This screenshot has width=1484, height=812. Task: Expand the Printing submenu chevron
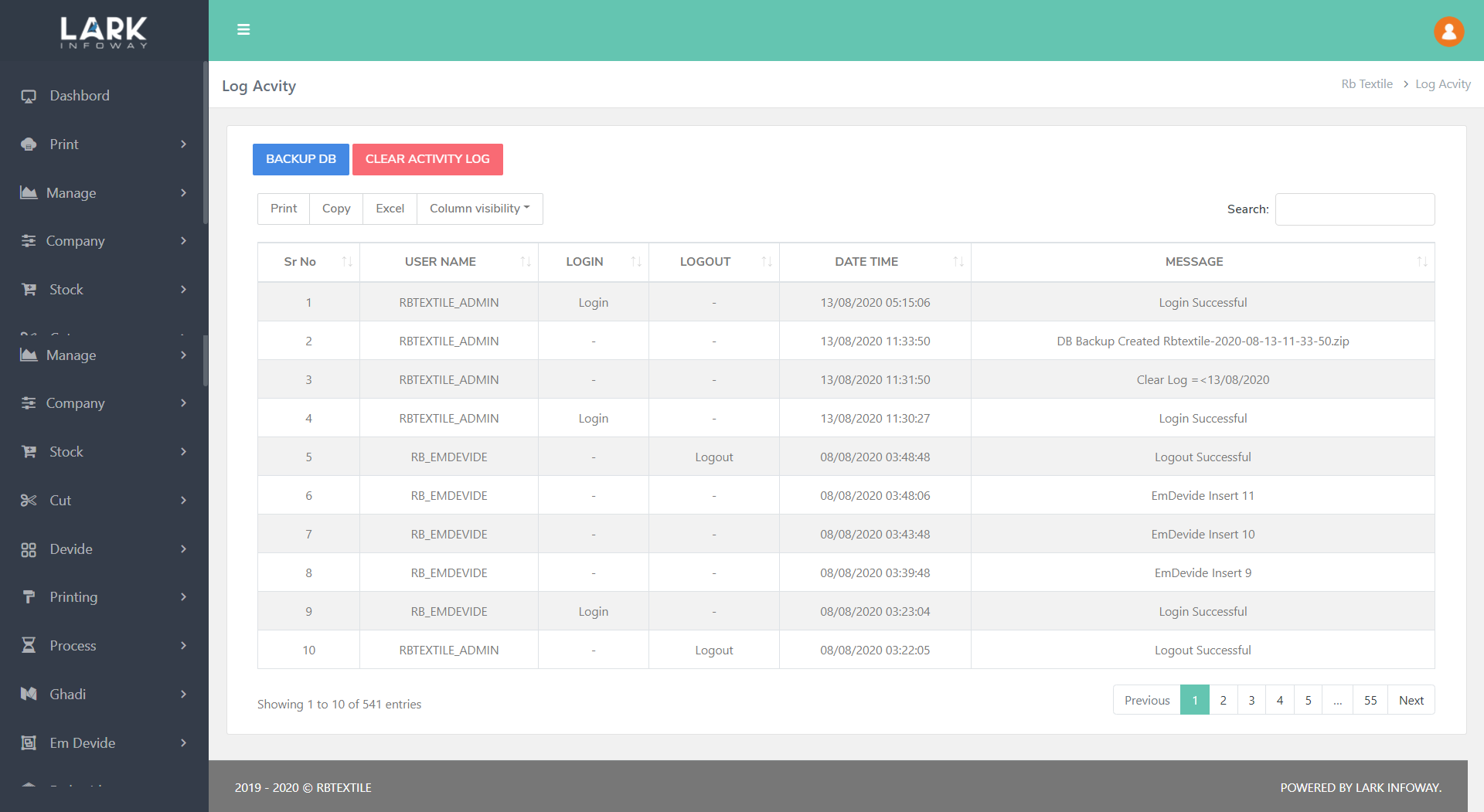(183, 596)
